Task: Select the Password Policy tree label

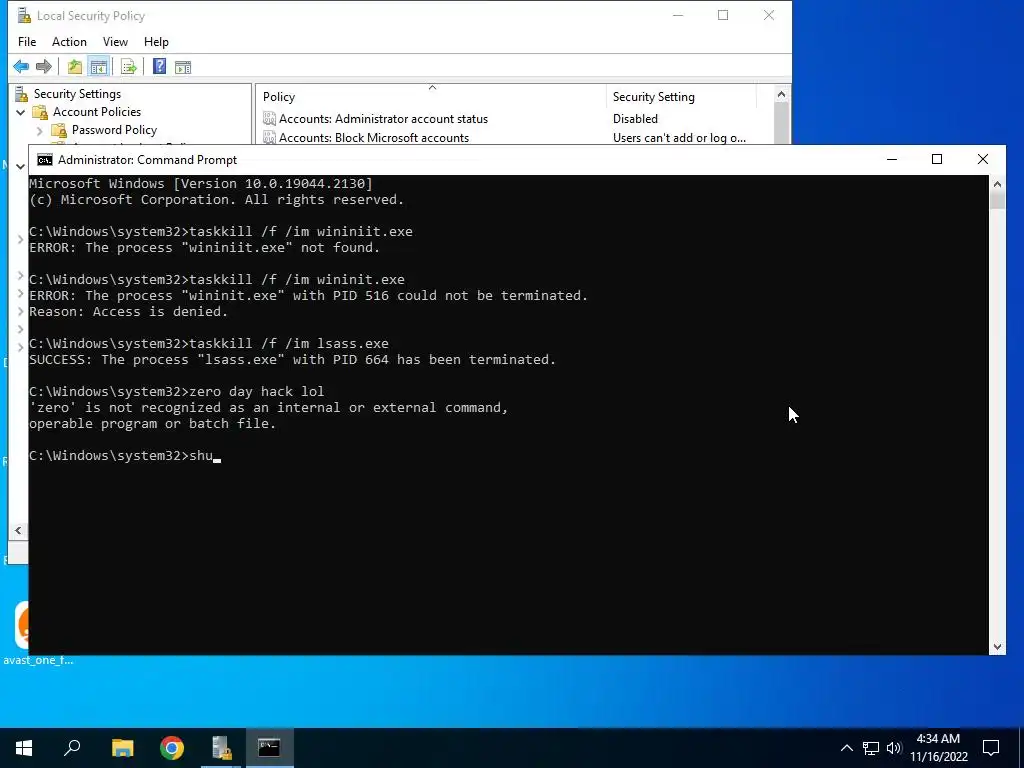Action: click(114, 130)
